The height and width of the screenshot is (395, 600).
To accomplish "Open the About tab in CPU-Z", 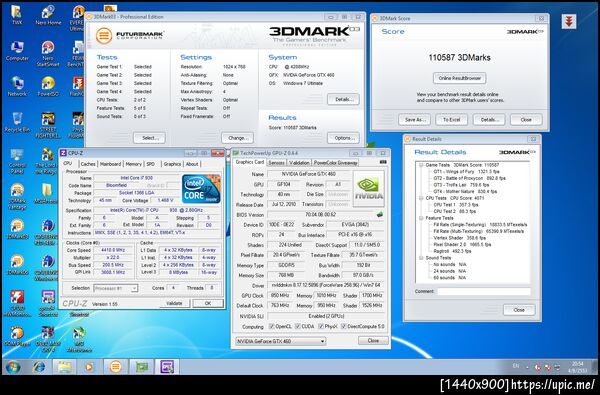I will (x=192, y=164).
